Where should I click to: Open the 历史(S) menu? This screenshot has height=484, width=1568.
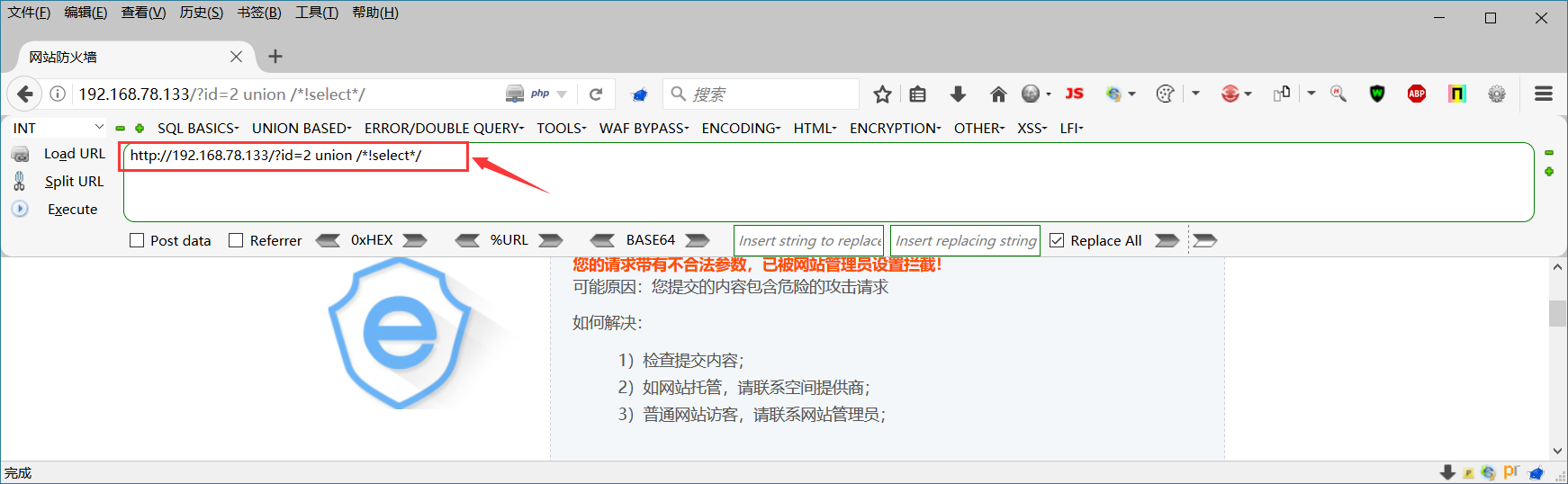point(202,13)
